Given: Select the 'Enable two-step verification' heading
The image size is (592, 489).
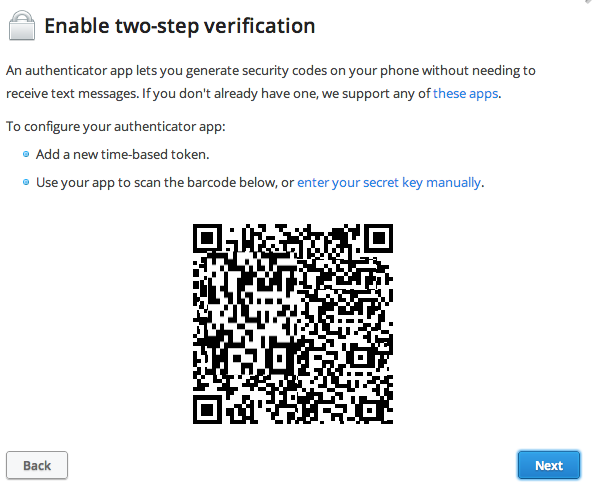Looking at the screenshot, I should point(180,26).
